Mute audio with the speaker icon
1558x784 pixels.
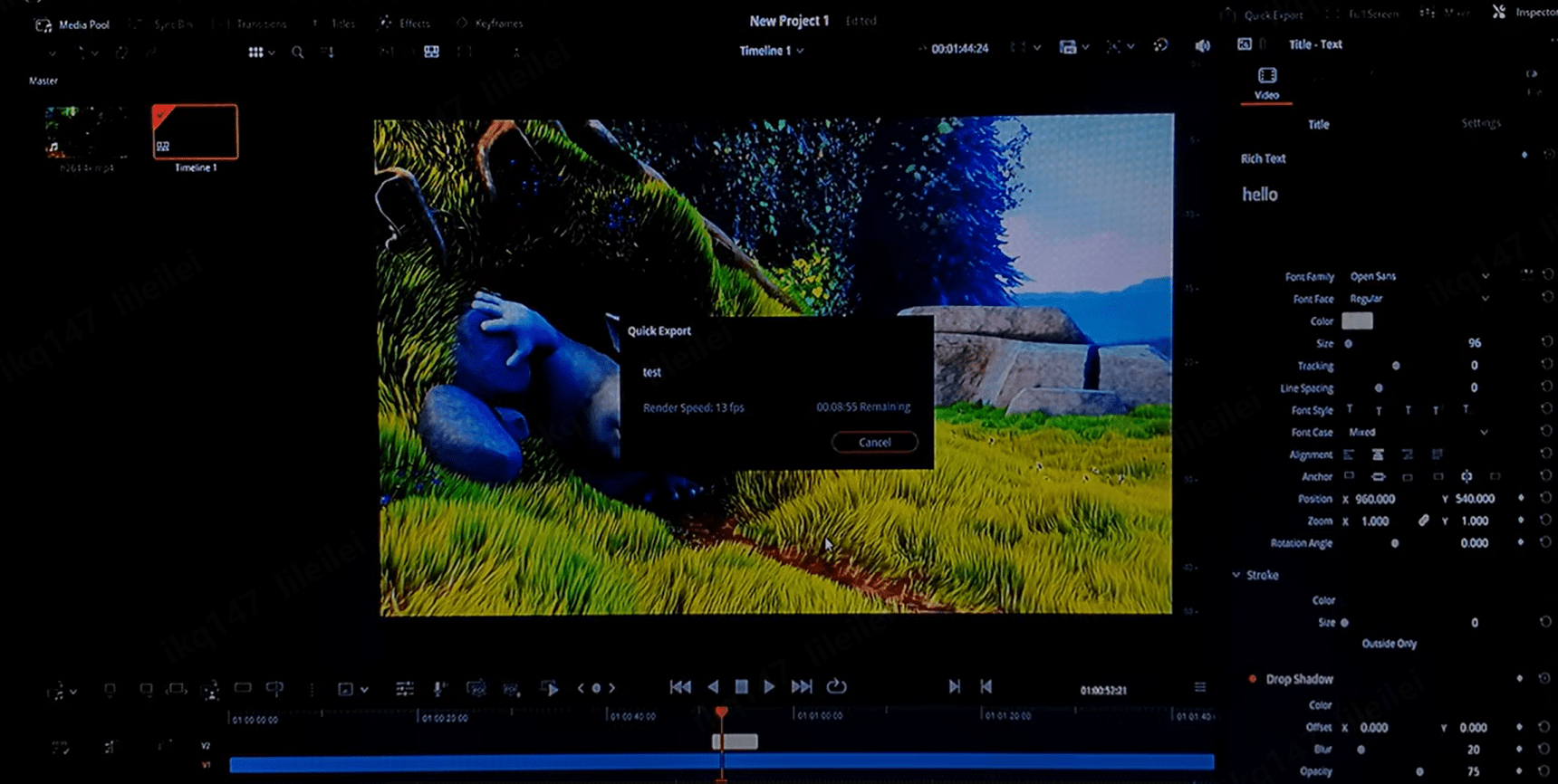[1202, 46]
